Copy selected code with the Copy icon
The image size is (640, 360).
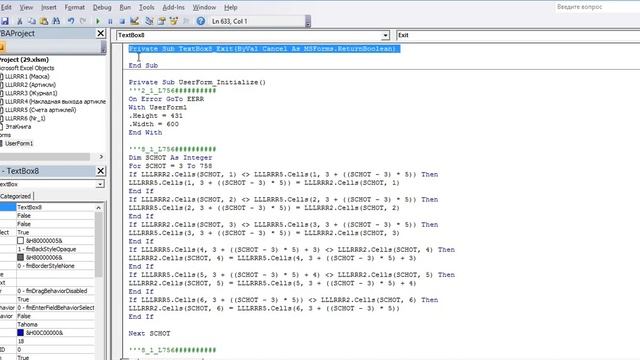pos(31,21)
